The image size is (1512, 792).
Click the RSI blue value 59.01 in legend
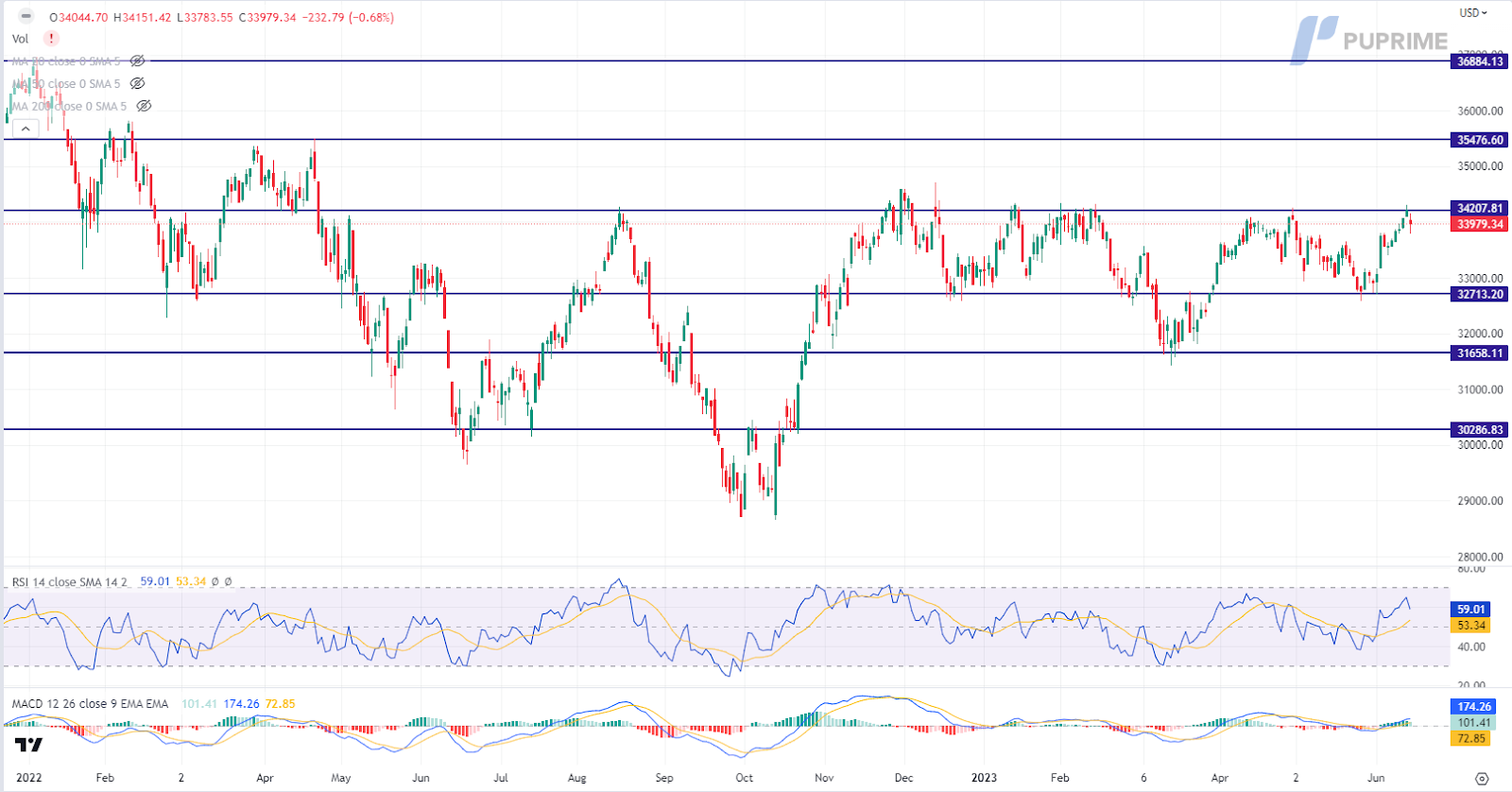(x=155, y=581)
